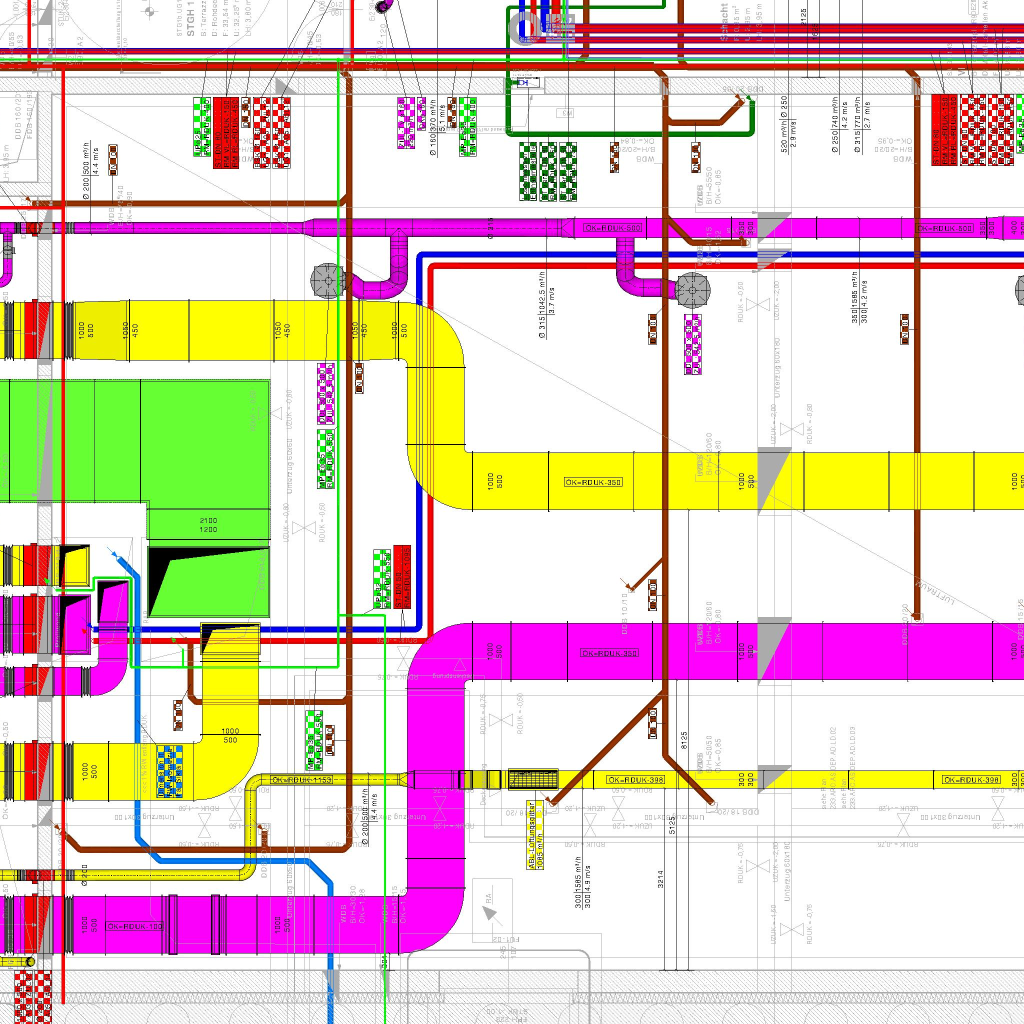Click dimension value '5125'

click(672, 825)
